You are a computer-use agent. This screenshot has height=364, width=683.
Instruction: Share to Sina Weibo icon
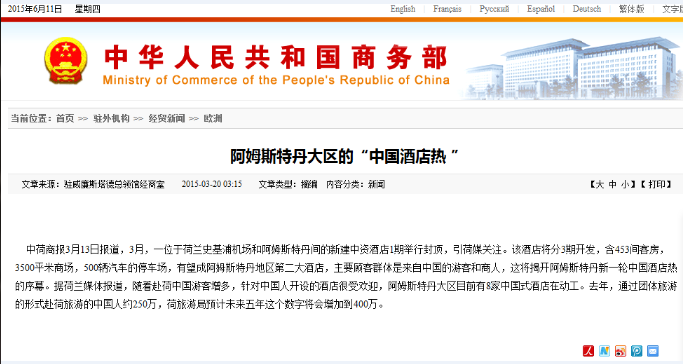[x=620, y=351]
